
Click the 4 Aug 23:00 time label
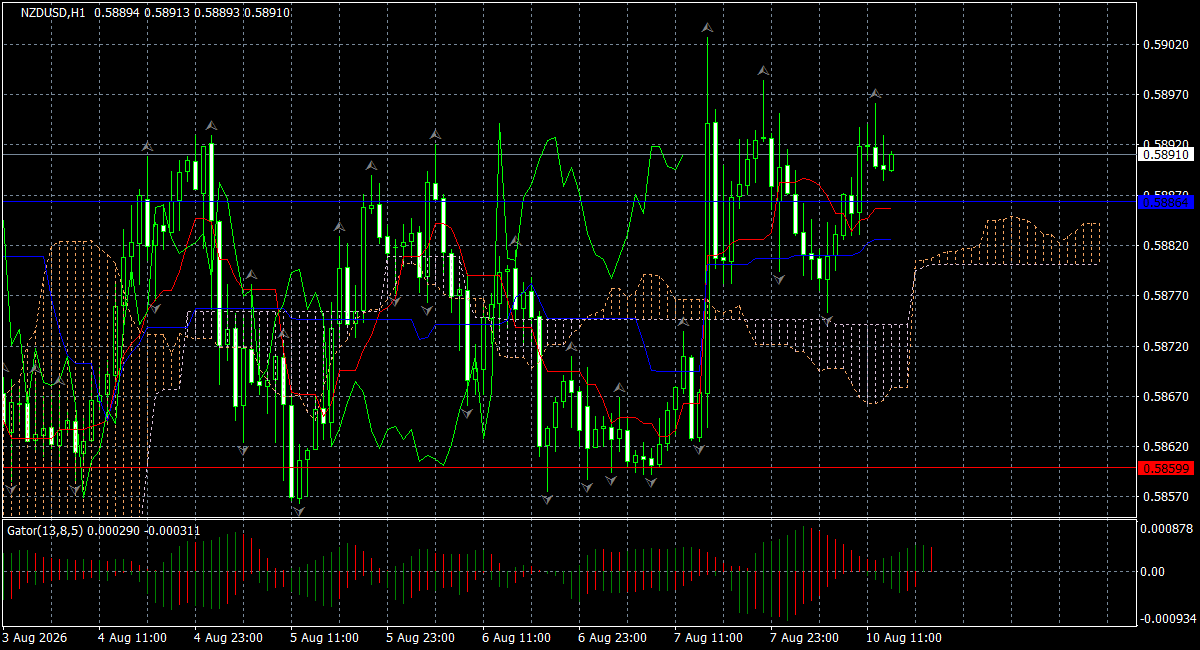(229, 637)
